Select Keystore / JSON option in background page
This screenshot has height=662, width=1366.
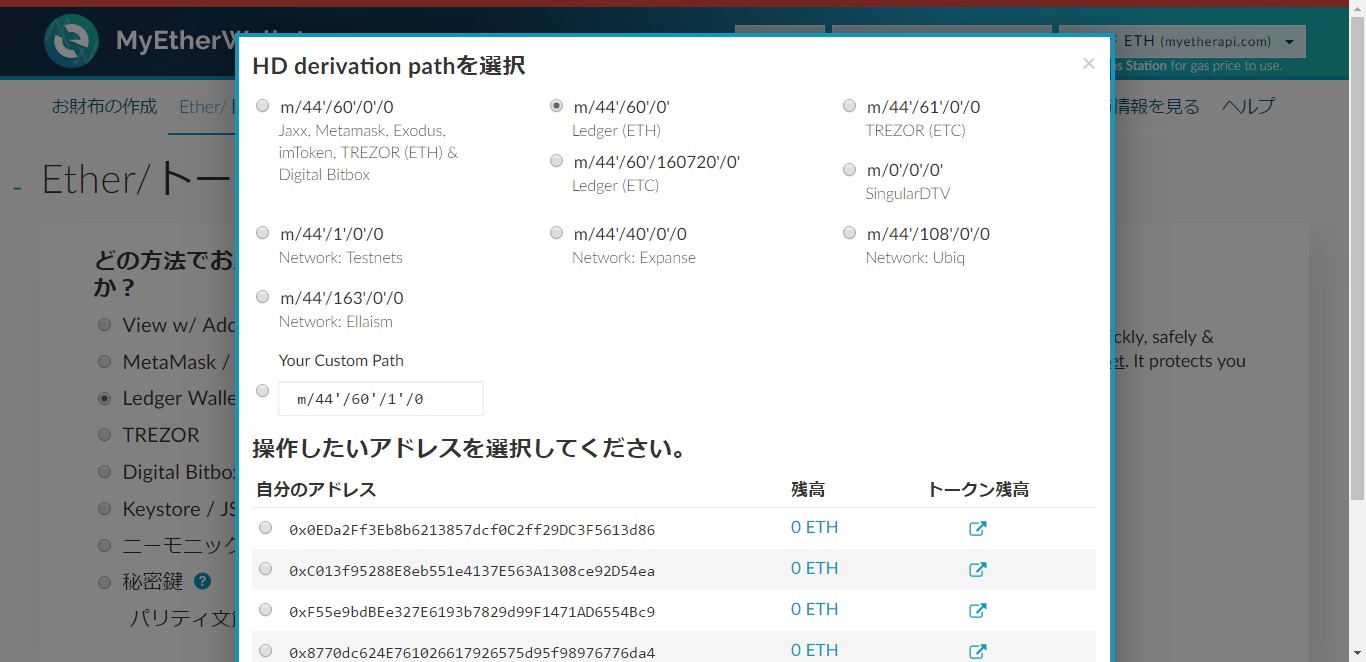tap(104, 509)
